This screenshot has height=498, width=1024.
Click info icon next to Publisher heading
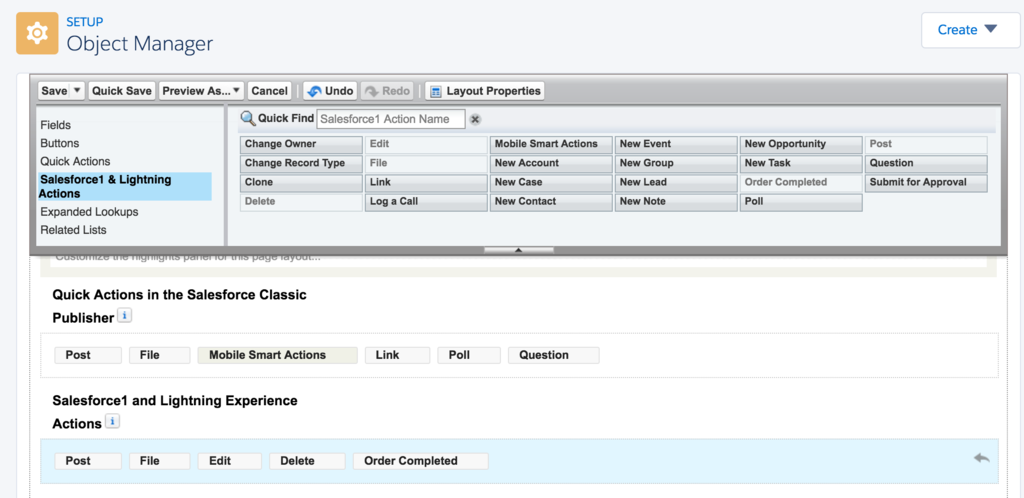pyautogui.click(x=124, y=316)
